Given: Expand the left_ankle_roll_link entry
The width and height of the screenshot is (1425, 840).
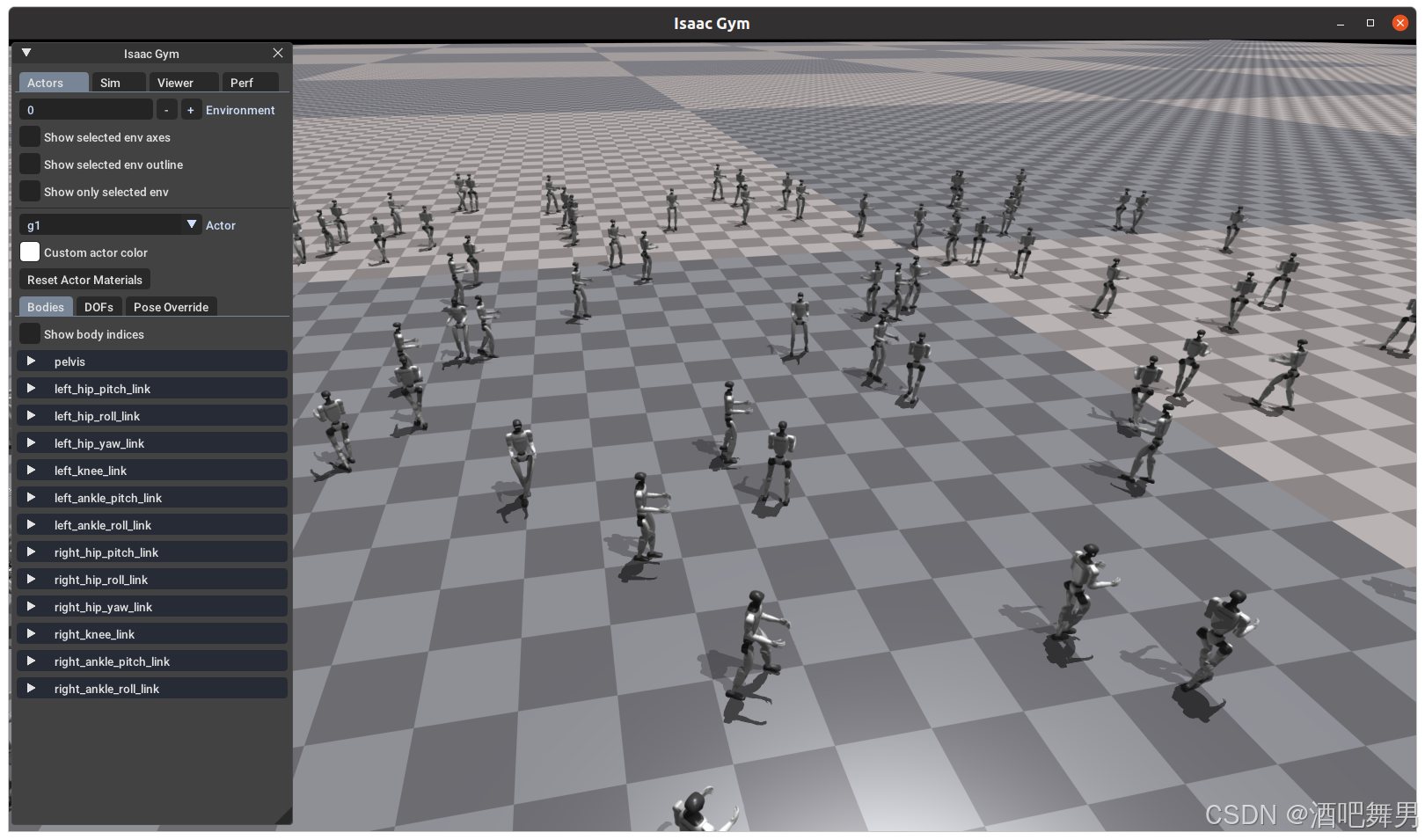Looking at the screenshot, I should point(152,525).
